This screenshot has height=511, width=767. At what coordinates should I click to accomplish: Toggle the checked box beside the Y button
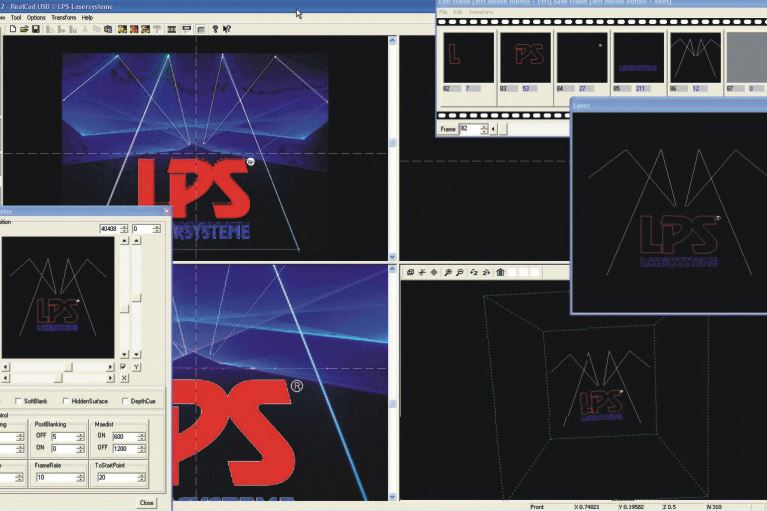coord(123,366)
